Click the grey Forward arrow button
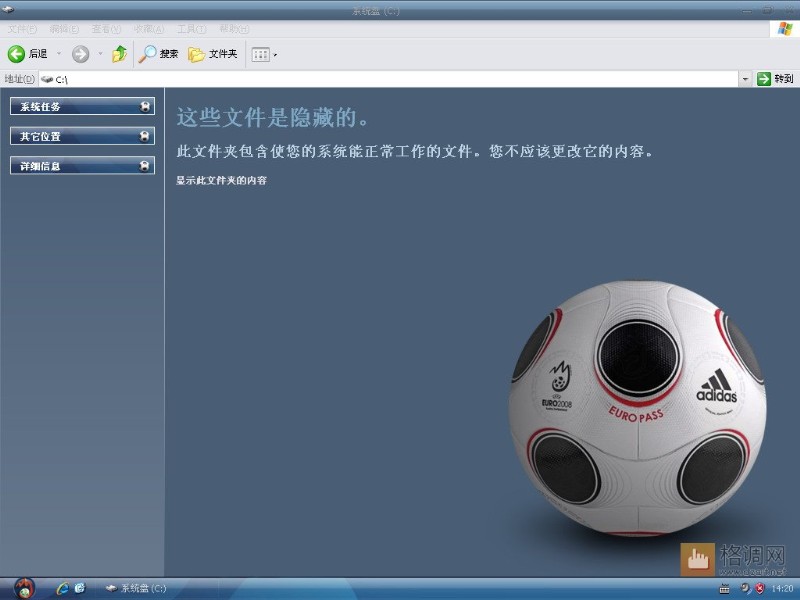Screen dimensions: 800x600 [80, 54]
